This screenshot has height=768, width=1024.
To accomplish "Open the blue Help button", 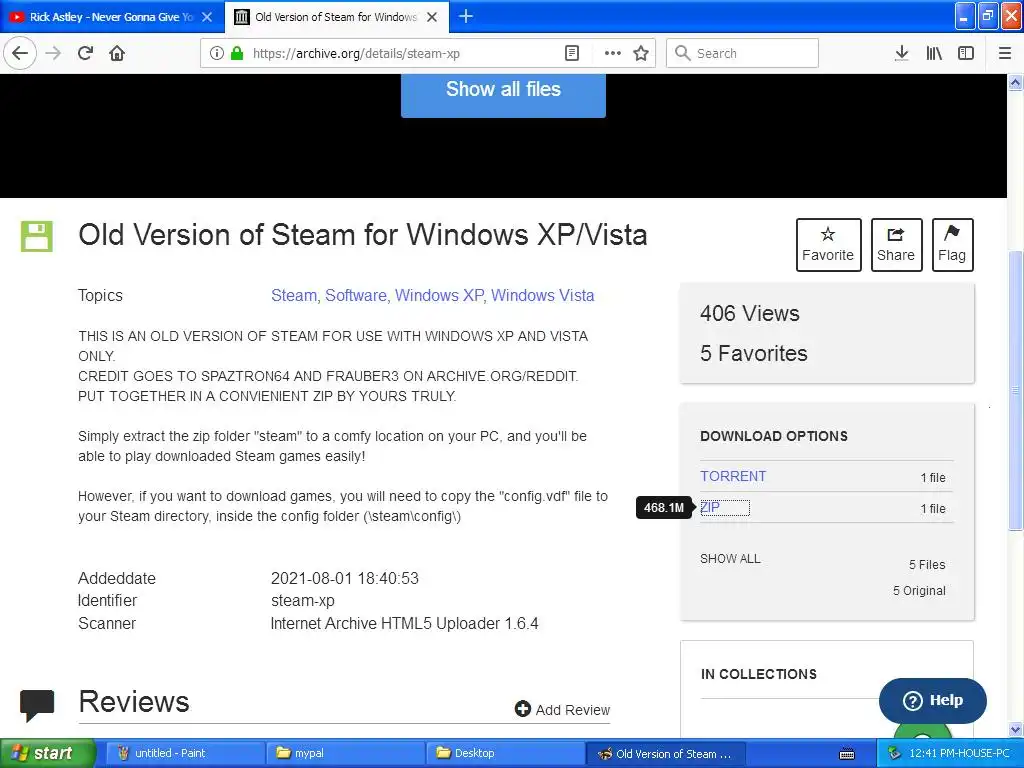I will [x=933, y=700].
